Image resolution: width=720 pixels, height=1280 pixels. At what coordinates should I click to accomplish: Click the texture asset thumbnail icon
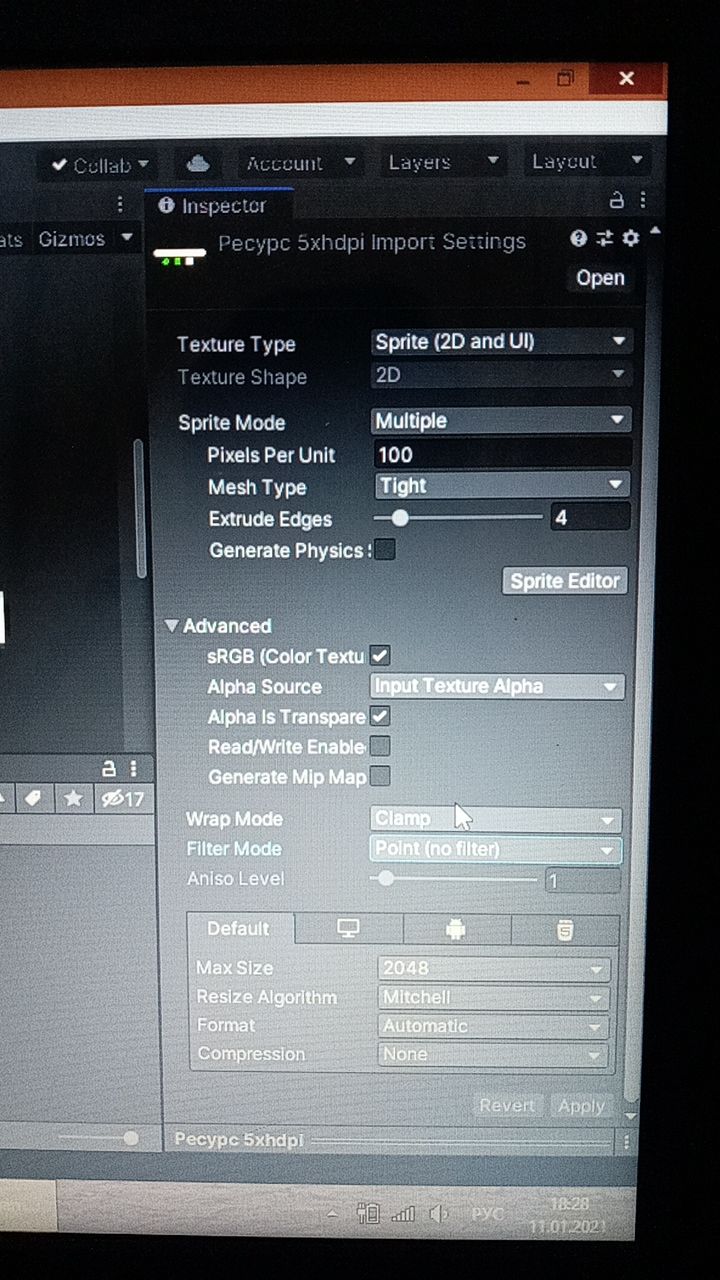[x=180, y=256]
